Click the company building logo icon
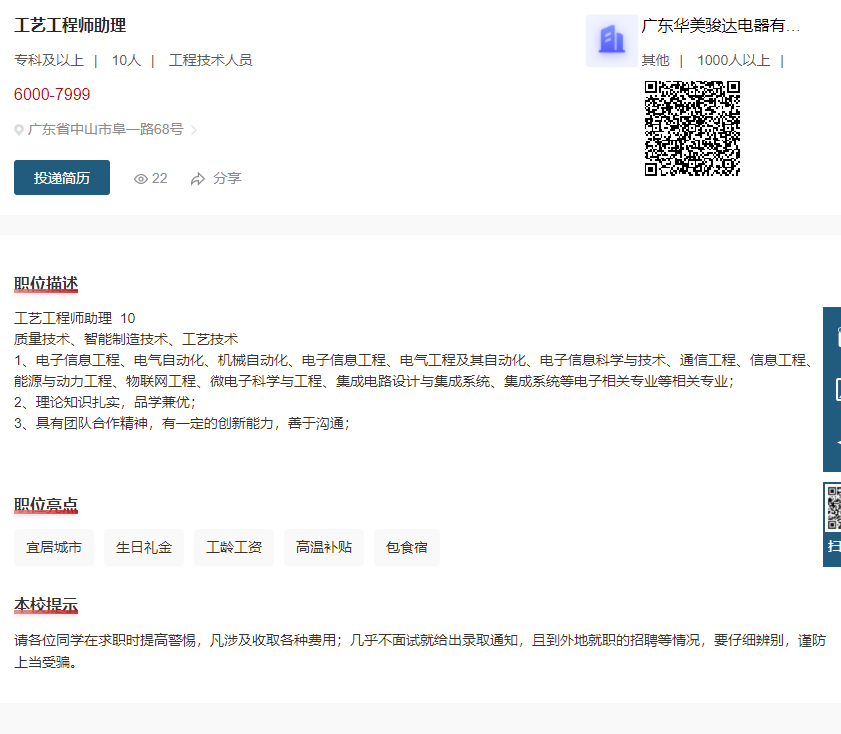841x734 pixels. 611,41
